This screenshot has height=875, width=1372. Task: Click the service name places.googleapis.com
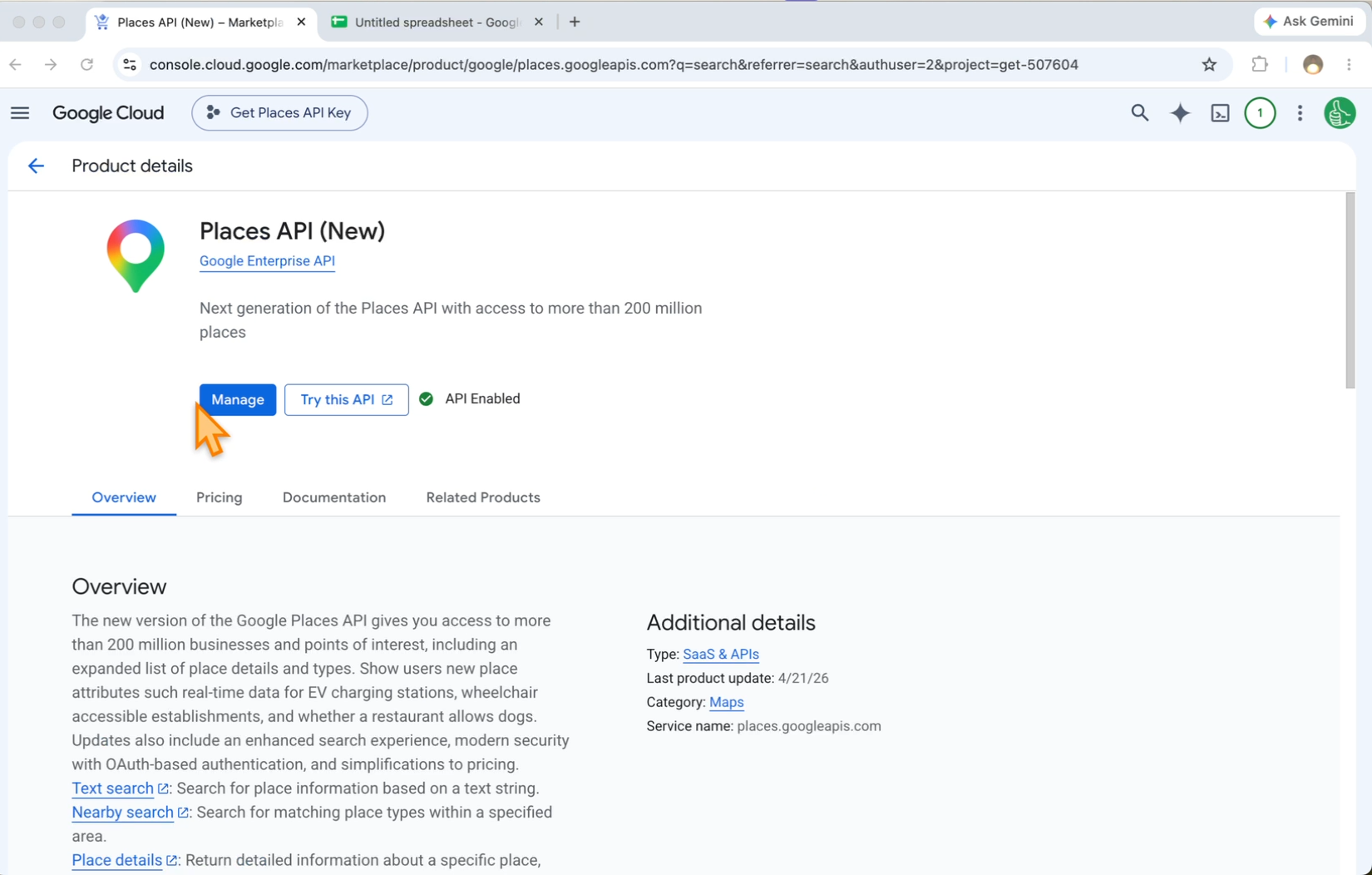pyautogui.click(x=809, y=726)
